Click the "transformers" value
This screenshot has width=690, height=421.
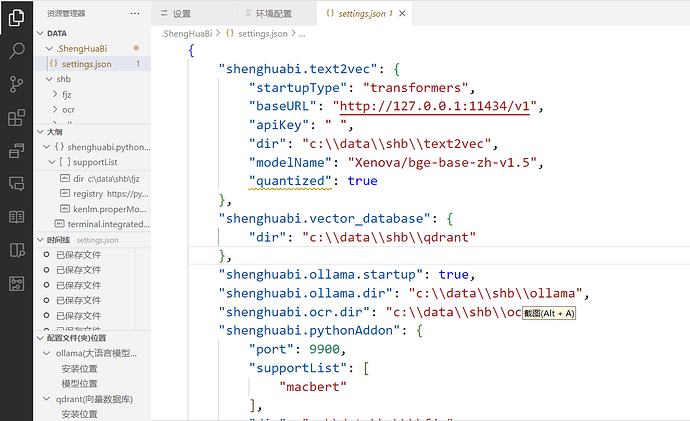(x=416, y=88)
